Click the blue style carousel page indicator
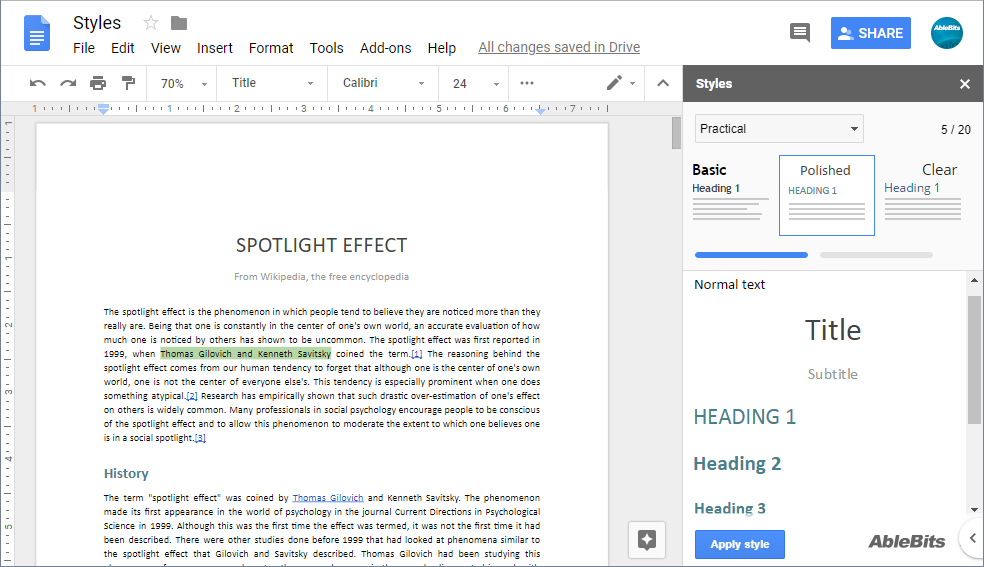Viewport: 984px width, 567px height. 751,255
